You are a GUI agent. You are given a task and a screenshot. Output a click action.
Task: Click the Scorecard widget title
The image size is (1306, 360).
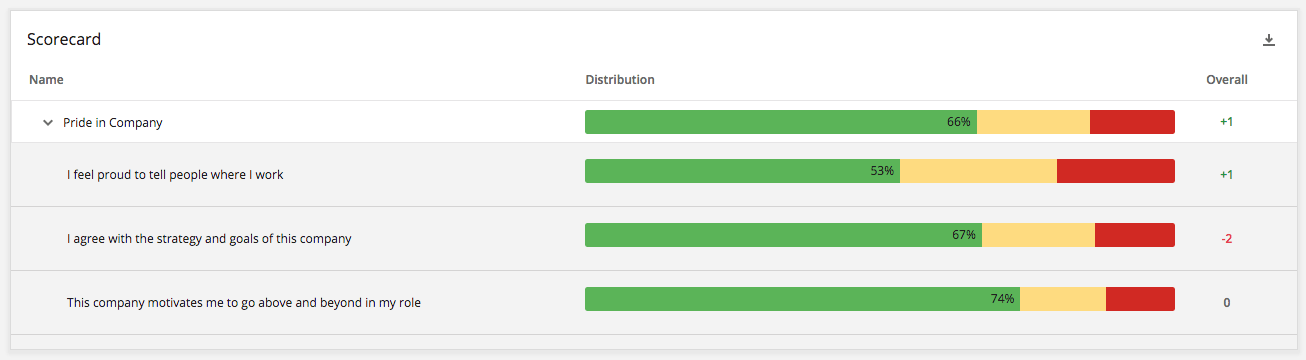[64, 40]
